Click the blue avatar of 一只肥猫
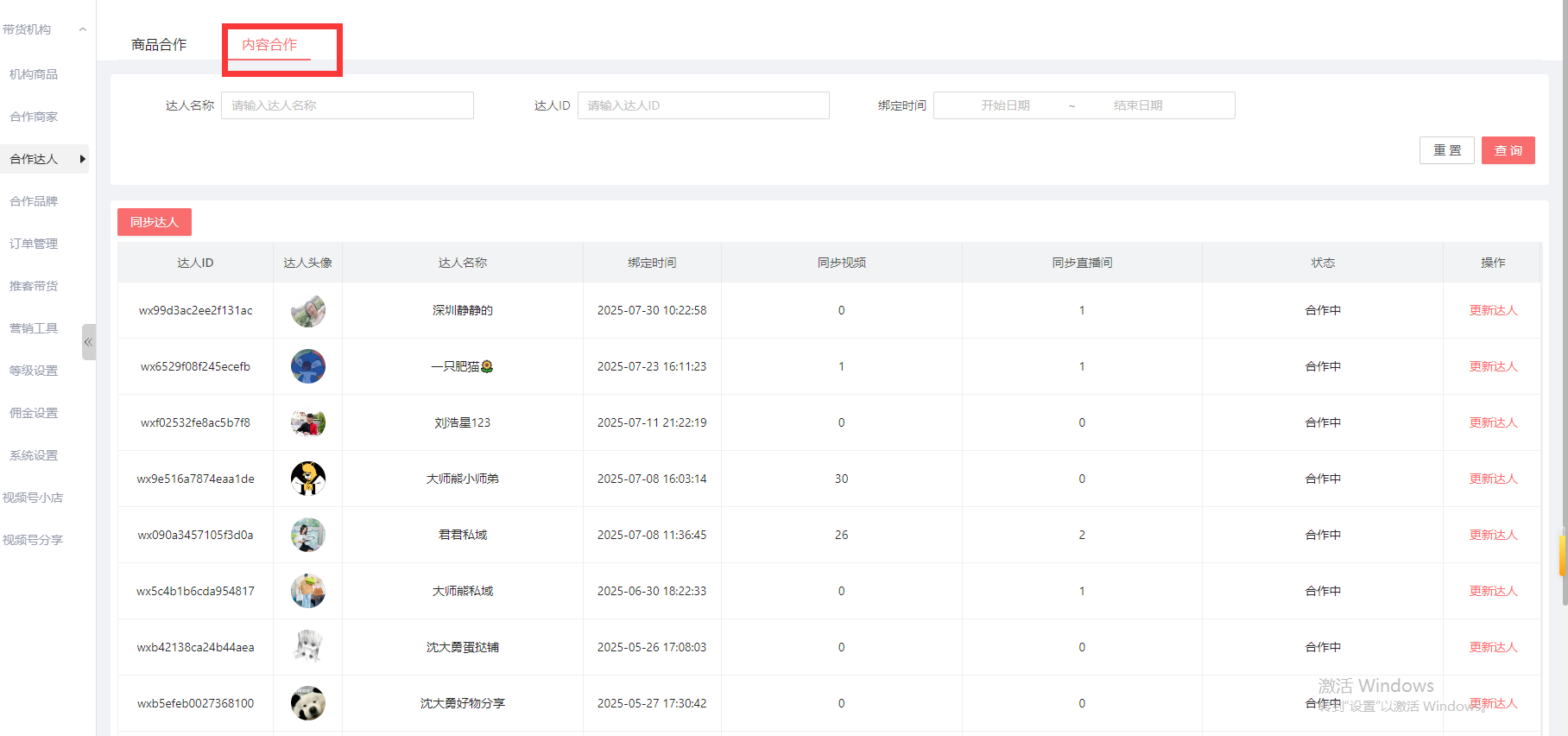 tap(307, 366)
